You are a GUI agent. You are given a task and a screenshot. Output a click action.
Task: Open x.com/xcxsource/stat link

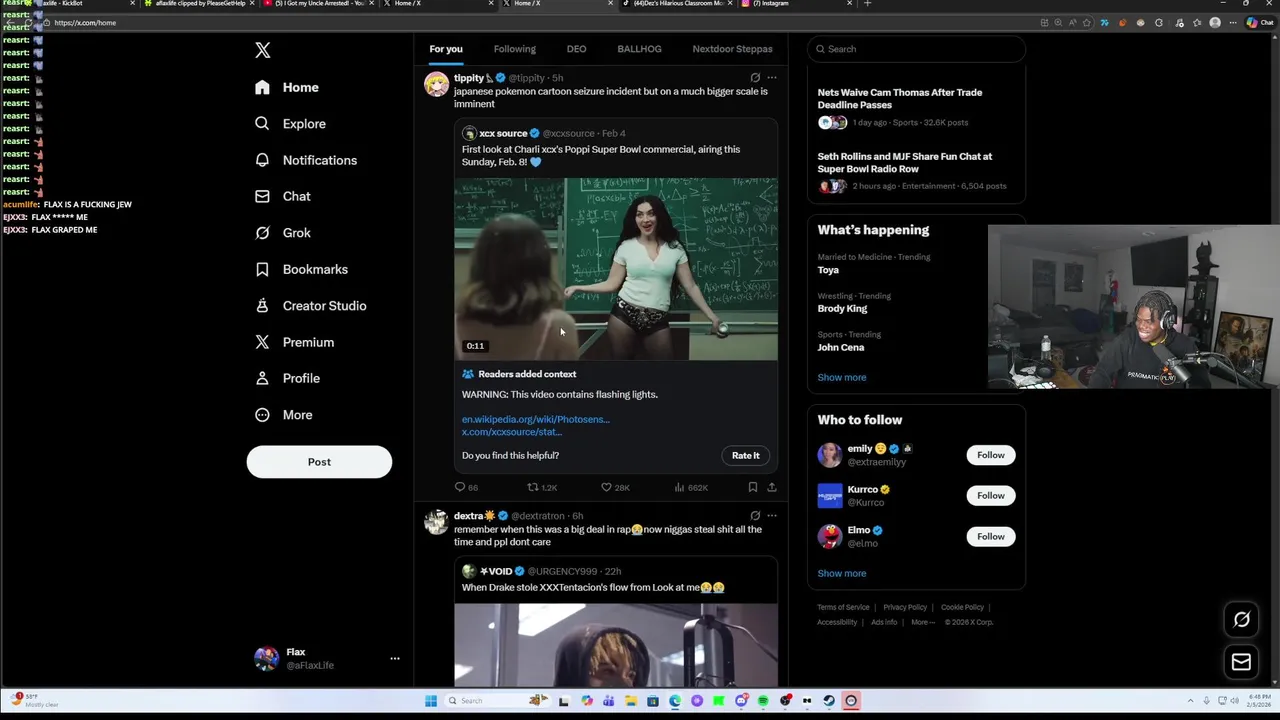pyautogui.click(x=512, y=432)
